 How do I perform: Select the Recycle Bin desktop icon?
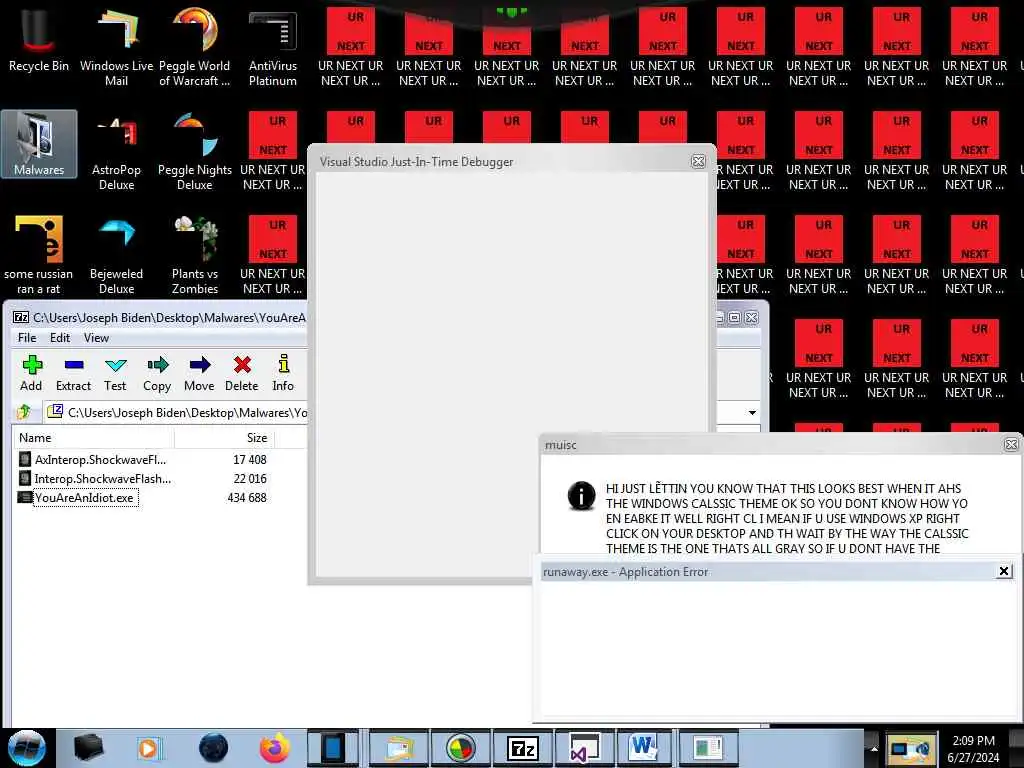pyautogui.click(x=39, y=41)
